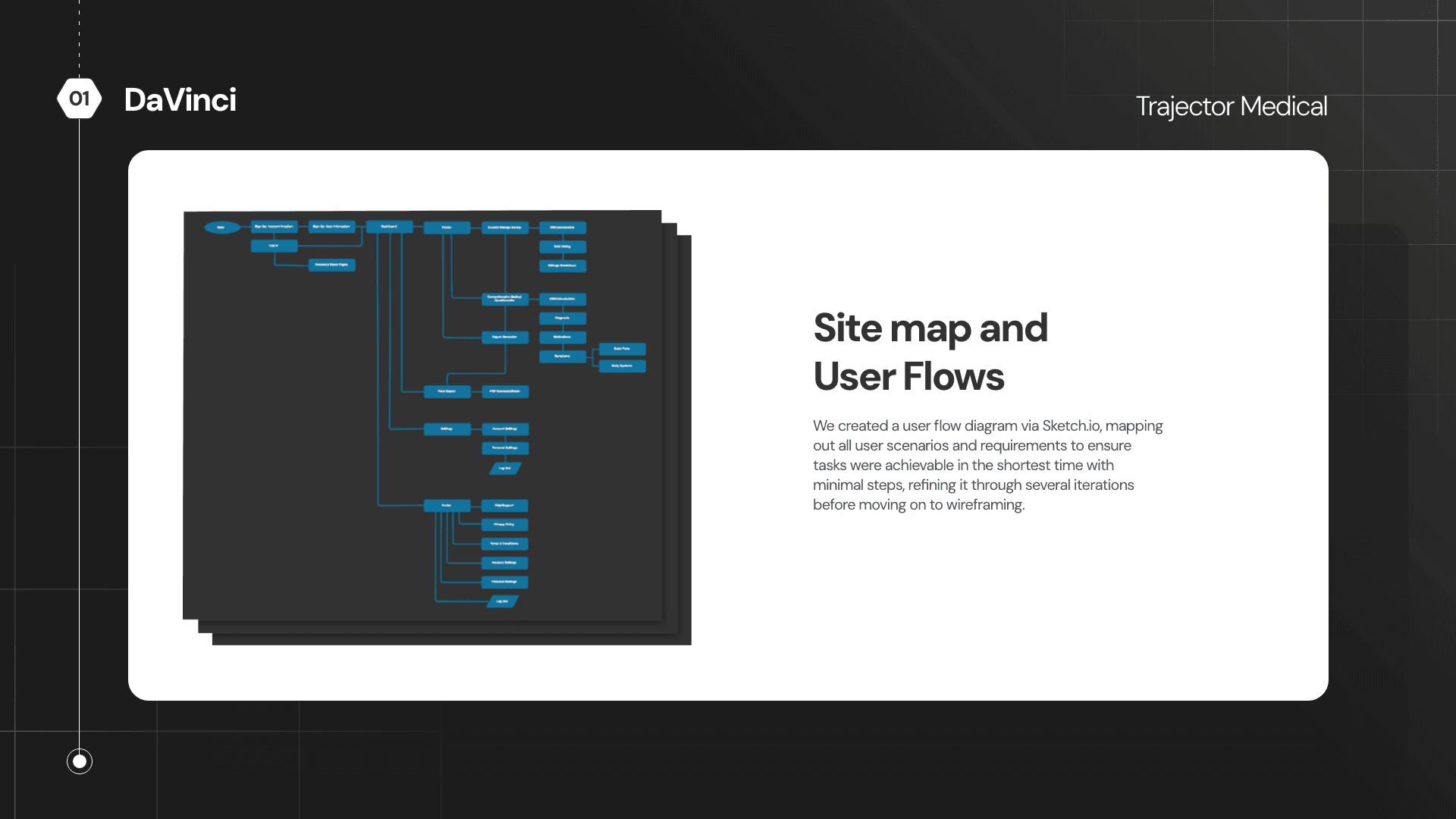Click the bottom timeline dot marker
Screen dimensions: 1456x819
click(x=79, y=761)
